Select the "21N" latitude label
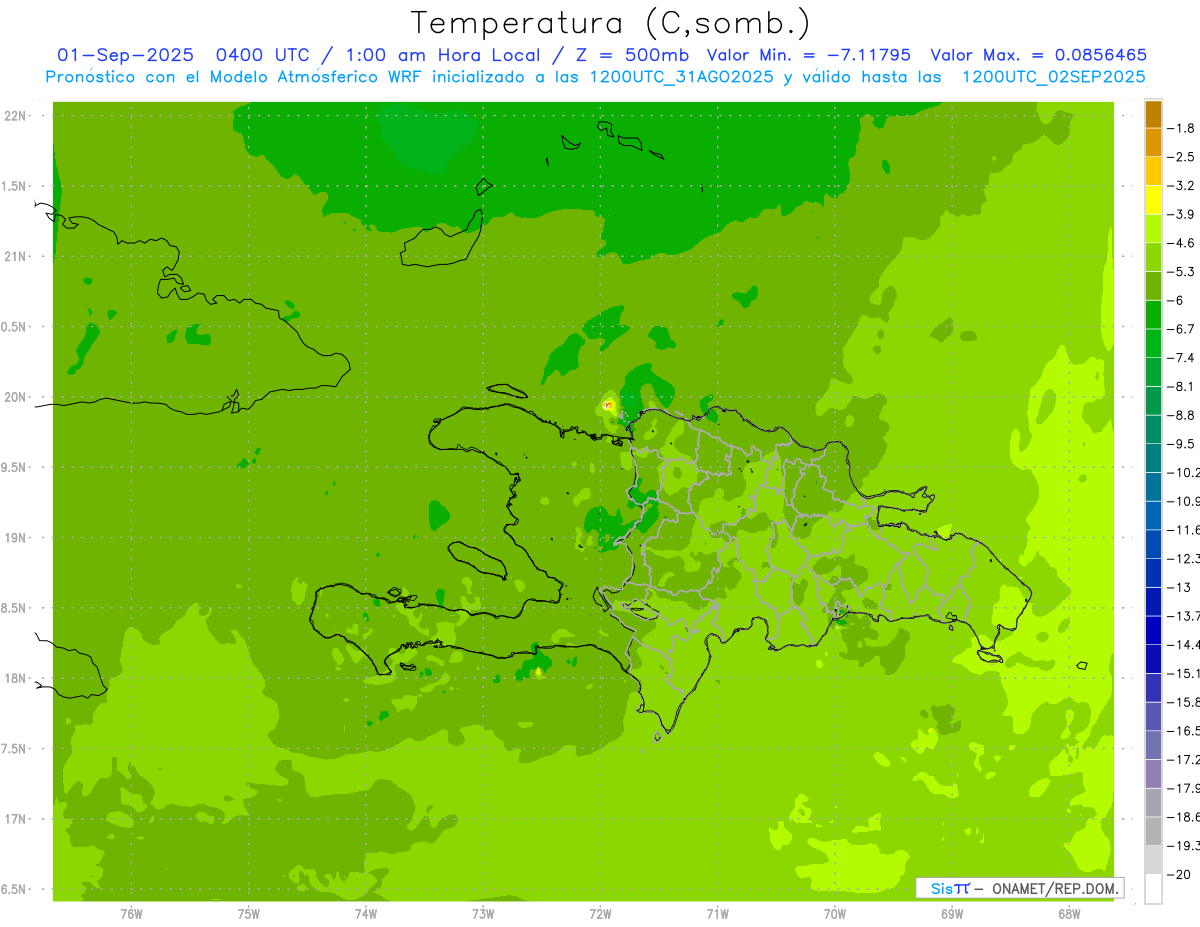The image size is (1200, 927). point(14,257)
